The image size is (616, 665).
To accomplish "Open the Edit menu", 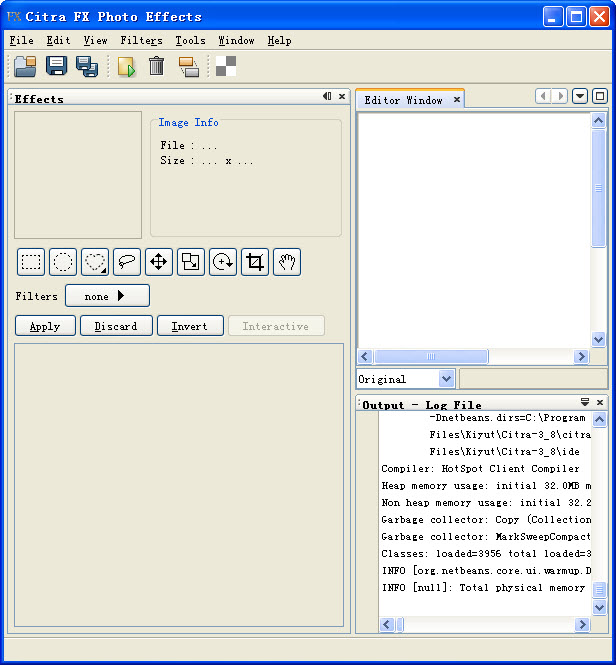I will (x=59, y=41).
